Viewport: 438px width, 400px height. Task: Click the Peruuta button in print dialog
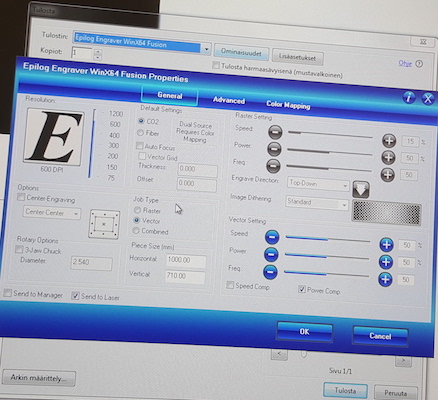pos(395,393)
